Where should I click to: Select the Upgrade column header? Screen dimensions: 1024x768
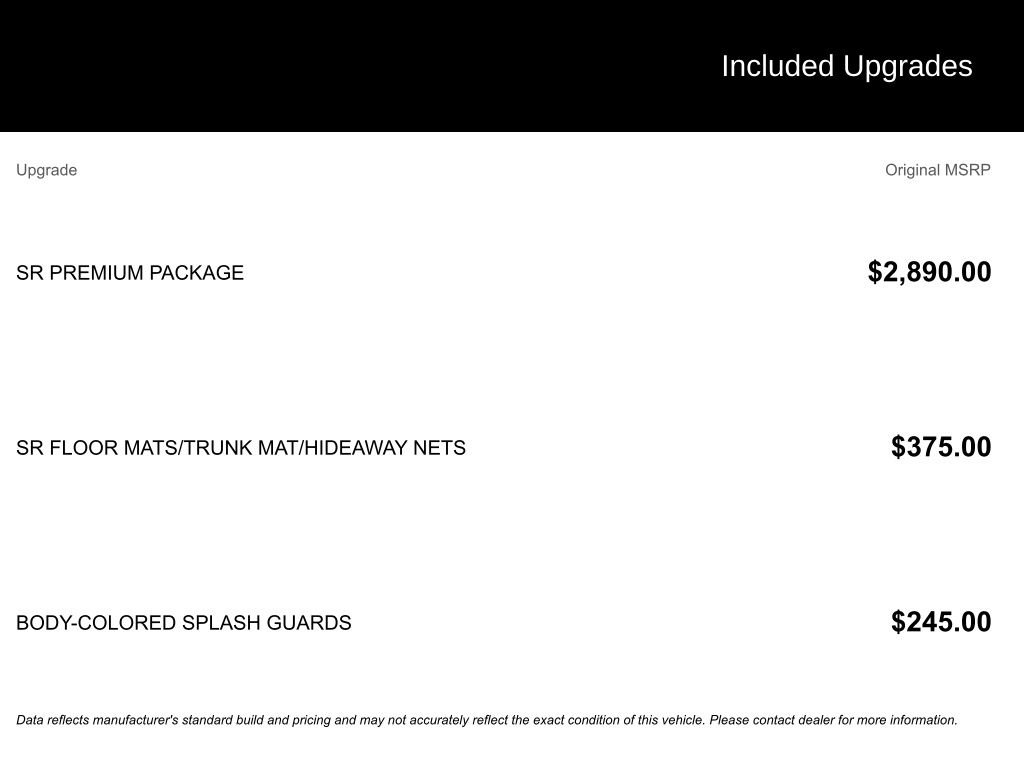click(46, 170)
